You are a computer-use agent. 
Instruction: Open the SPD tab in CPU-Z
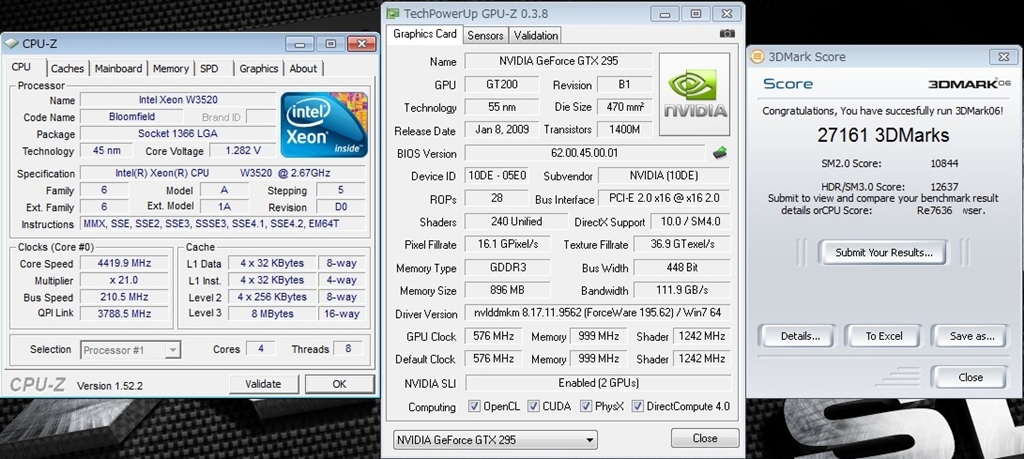click(209, 69)
